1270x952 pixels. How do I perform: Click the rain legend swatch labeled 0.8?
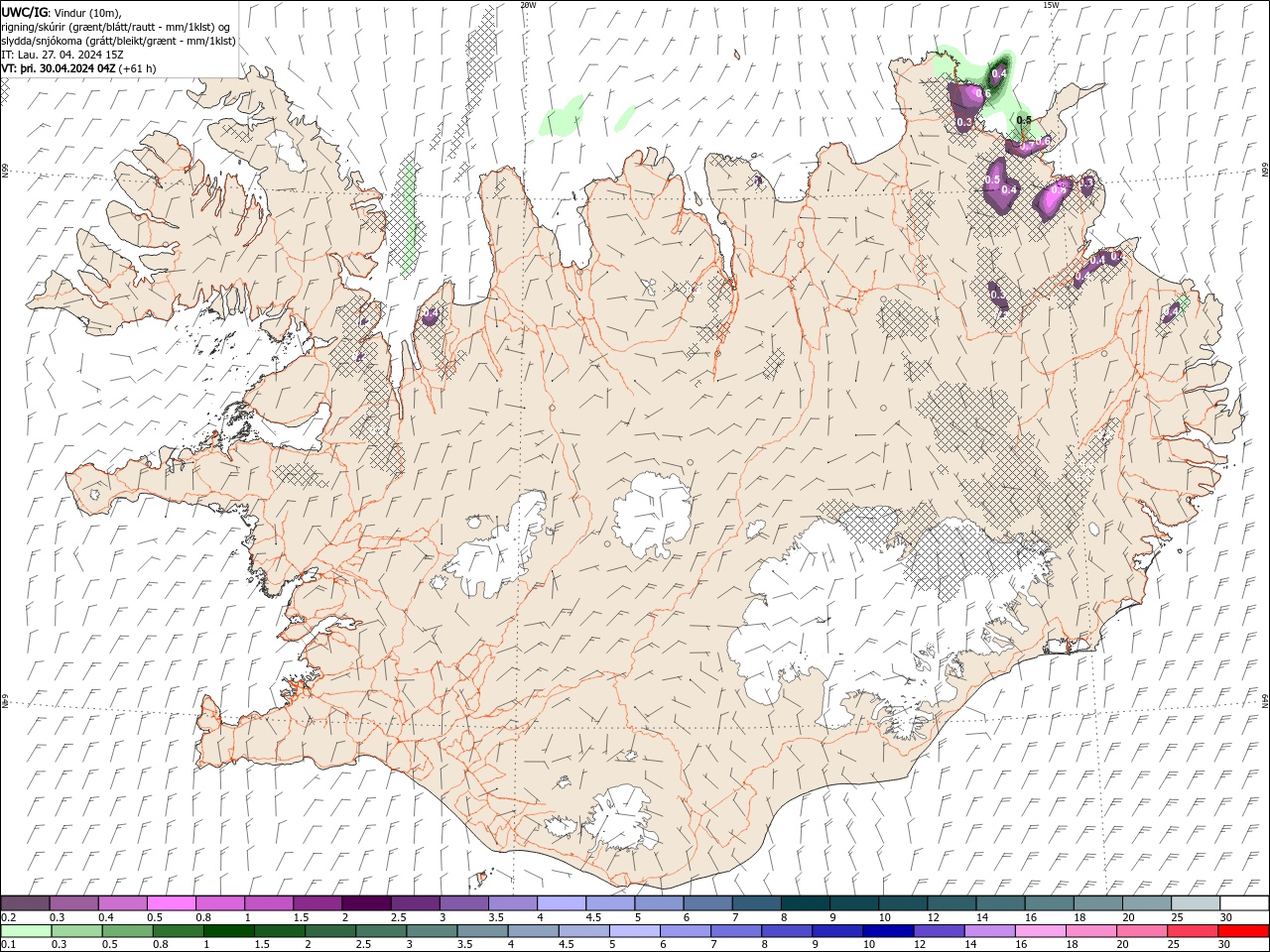click(x=178, y=931)
